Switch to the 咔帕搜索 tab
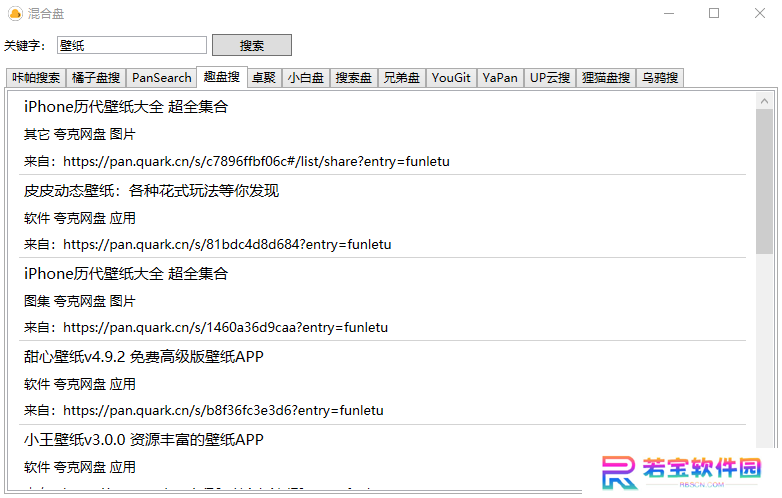The width and height of the screenshot is (782, 498). 36,78
